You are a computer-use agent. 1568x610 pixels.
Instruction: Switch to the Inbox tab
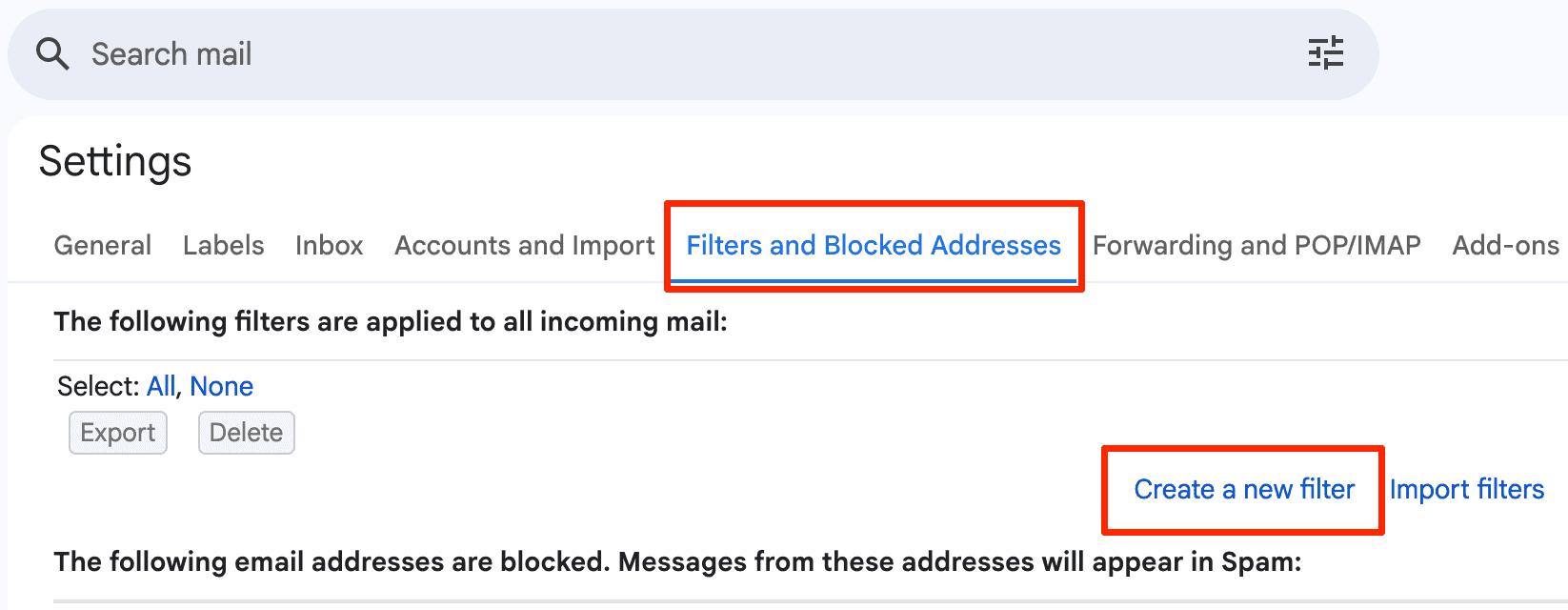329,245
